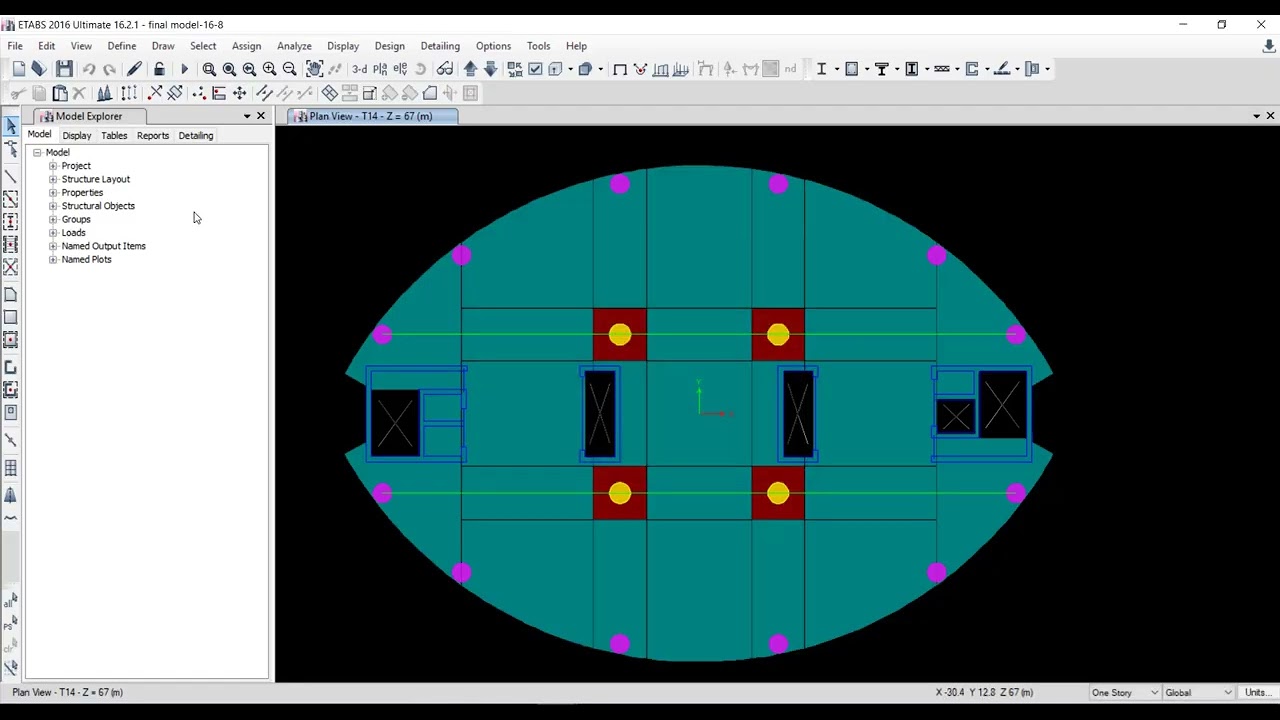The height and width of the screenshot is (720, 1280).
Task: Open the concrete frame design dropdown arrow
Action: click(x=867, y=69)
